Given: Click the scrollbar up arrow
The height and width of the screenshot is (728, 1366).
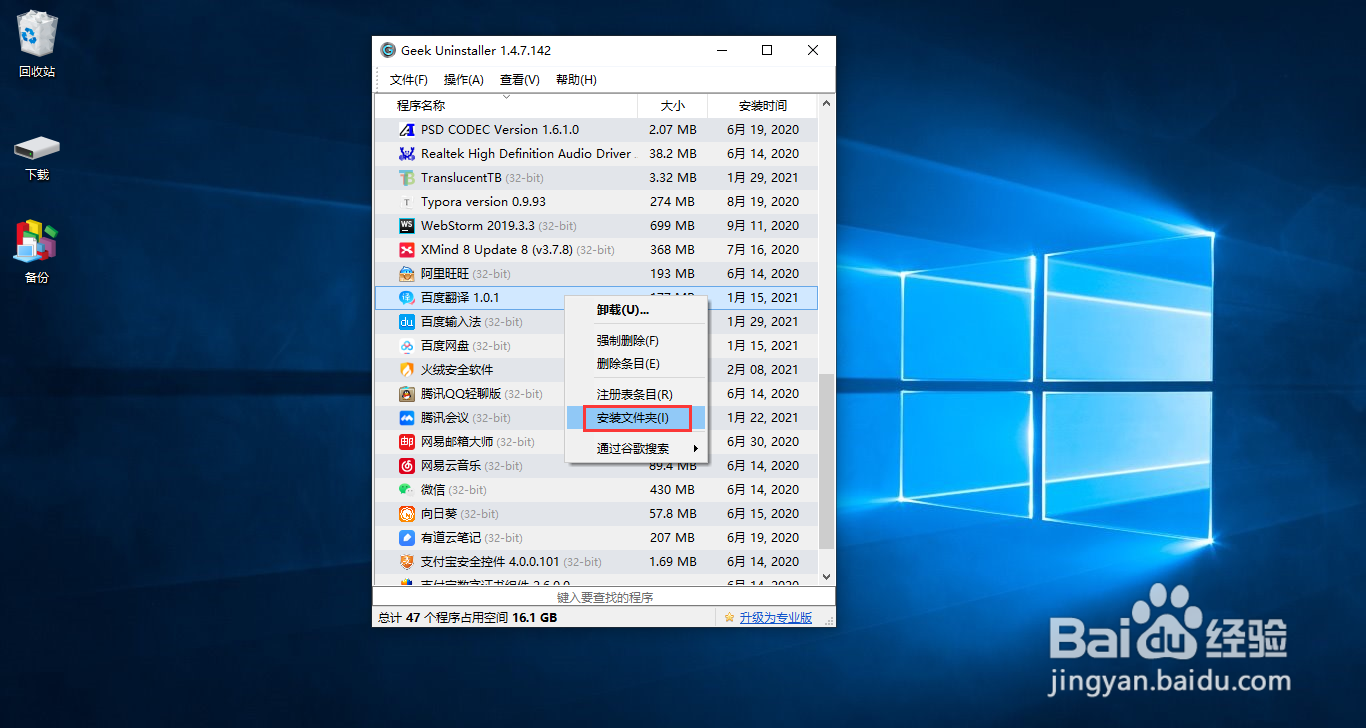Looking at the screenshot, I should pos(826,103).
